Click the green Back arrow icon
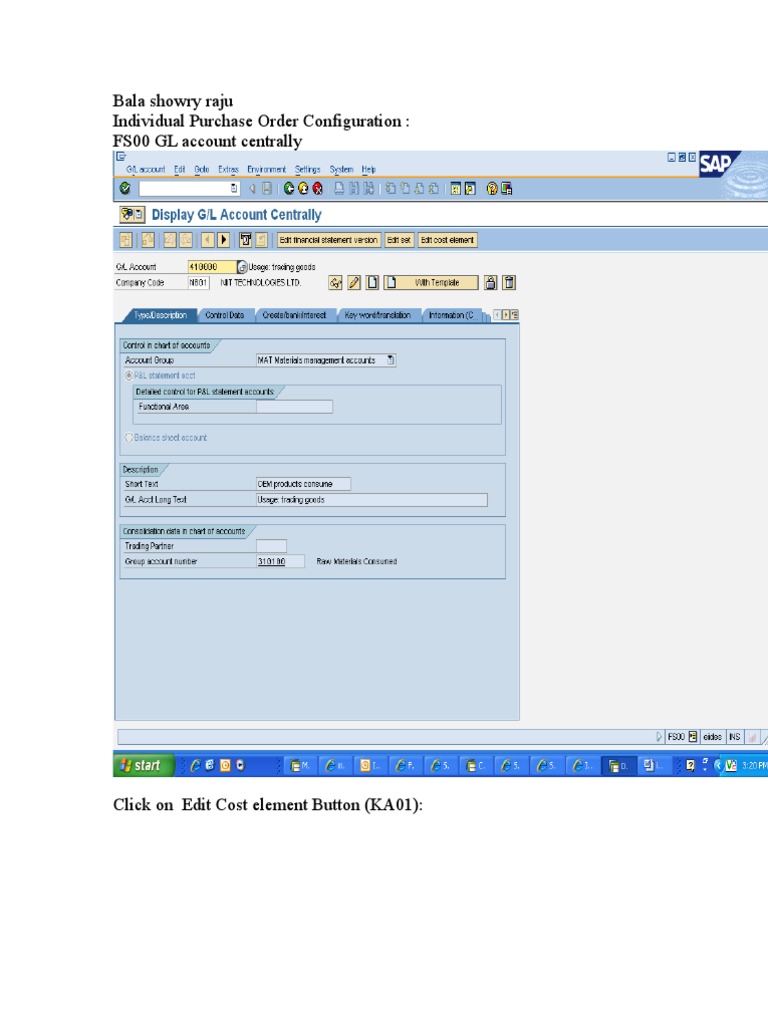The height and width of the screenshot is (1024, 768). click(x=289, y=189)
